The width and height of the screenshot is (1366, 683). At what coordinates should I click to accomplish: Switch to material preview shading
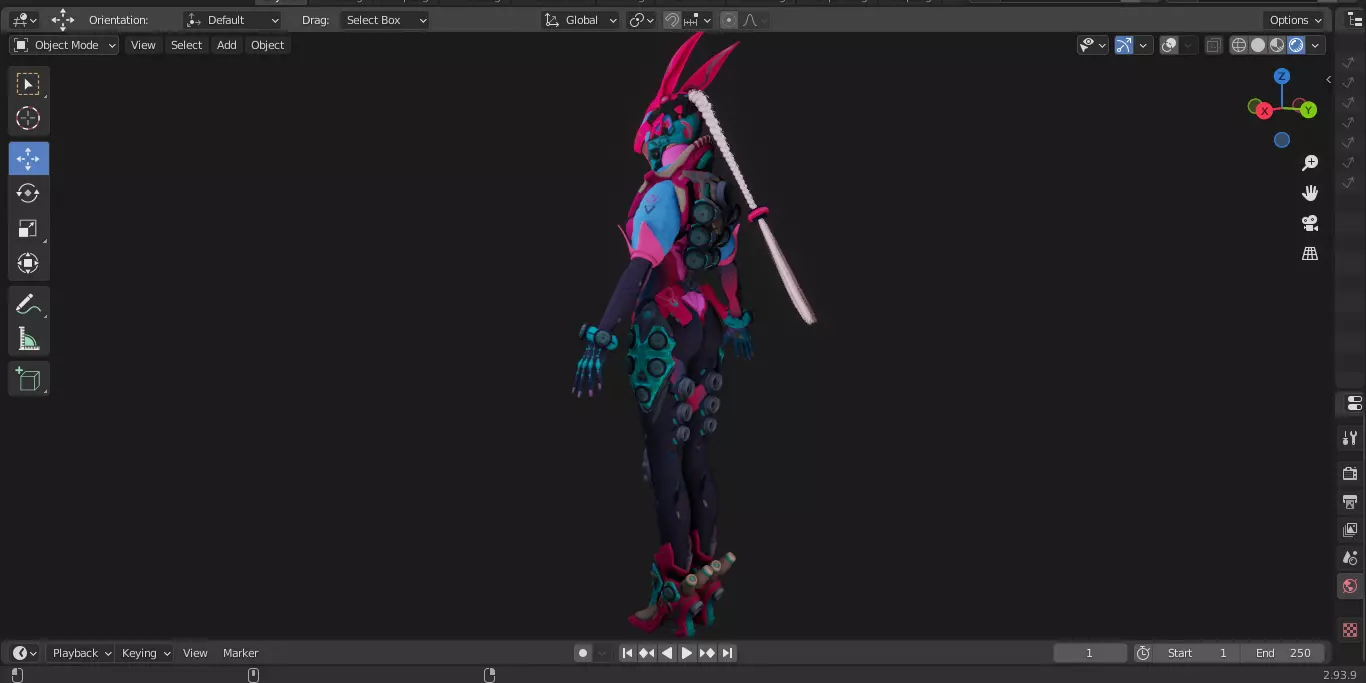click(1277, 45)
